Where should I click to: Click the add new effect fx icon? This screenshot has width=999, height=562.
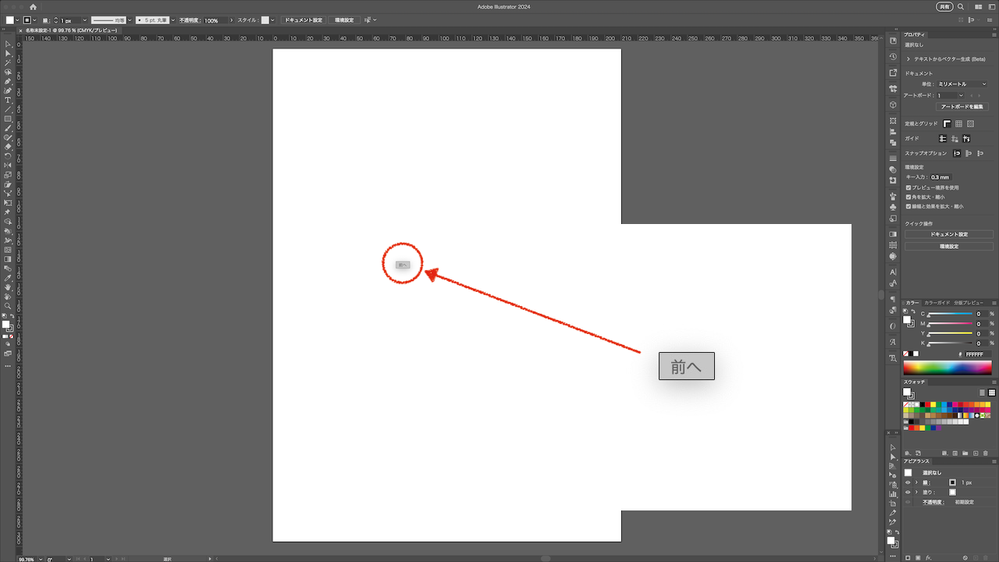(x=928, y=558)
